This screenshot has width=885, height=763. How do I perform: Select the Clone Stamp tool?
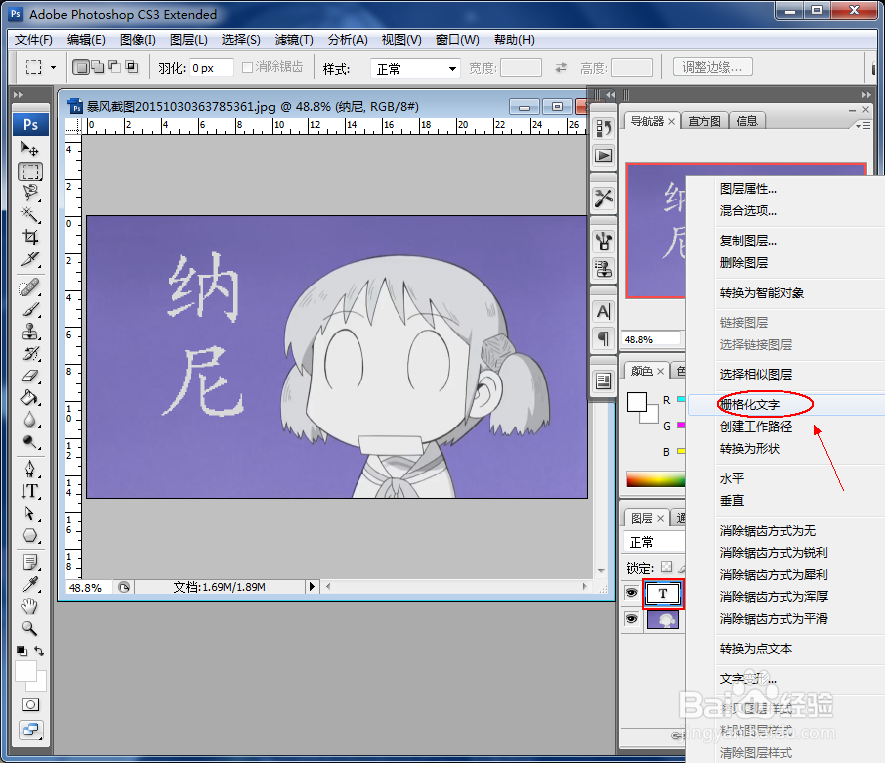click(x=30, y=332)
